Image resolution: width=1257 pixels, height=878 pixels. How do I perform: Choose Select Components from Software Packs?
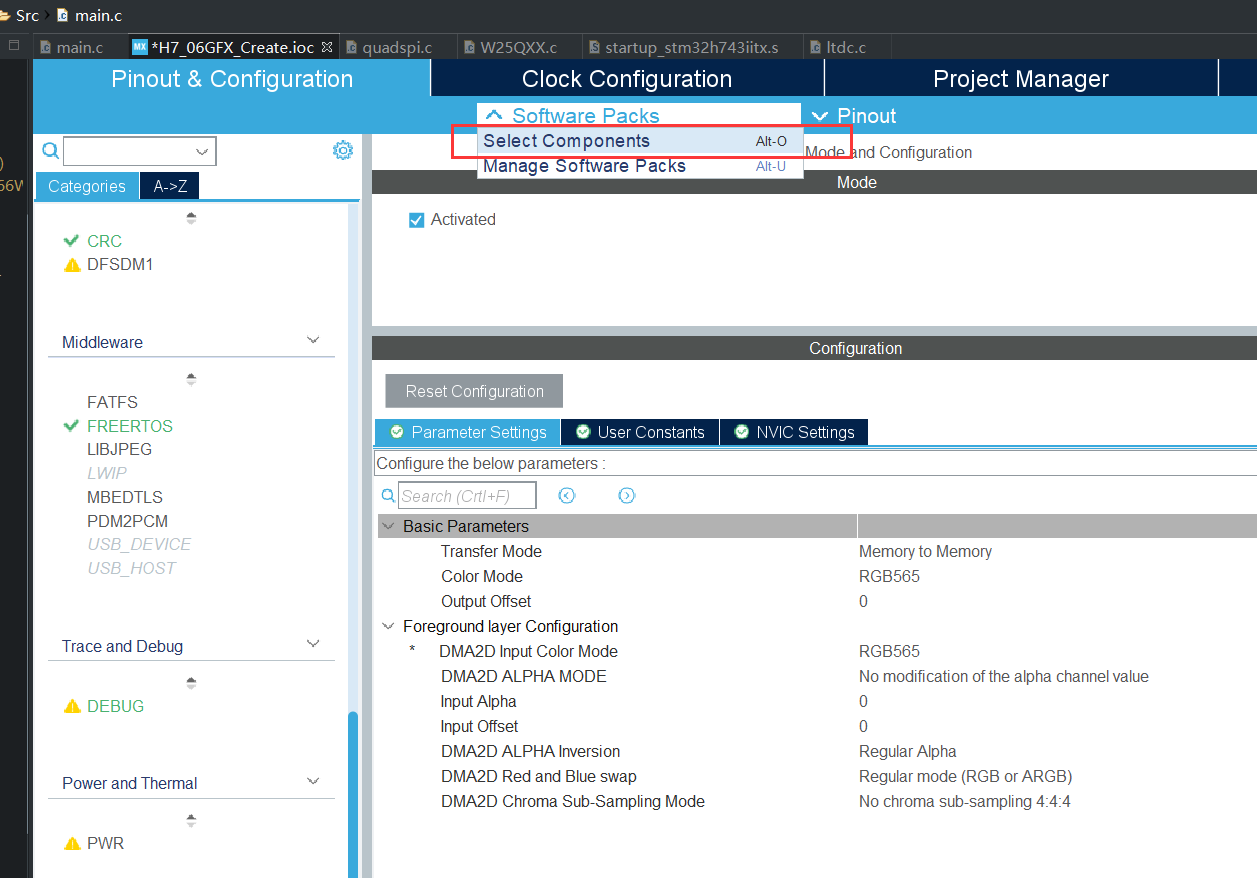[x=640, y=141]
